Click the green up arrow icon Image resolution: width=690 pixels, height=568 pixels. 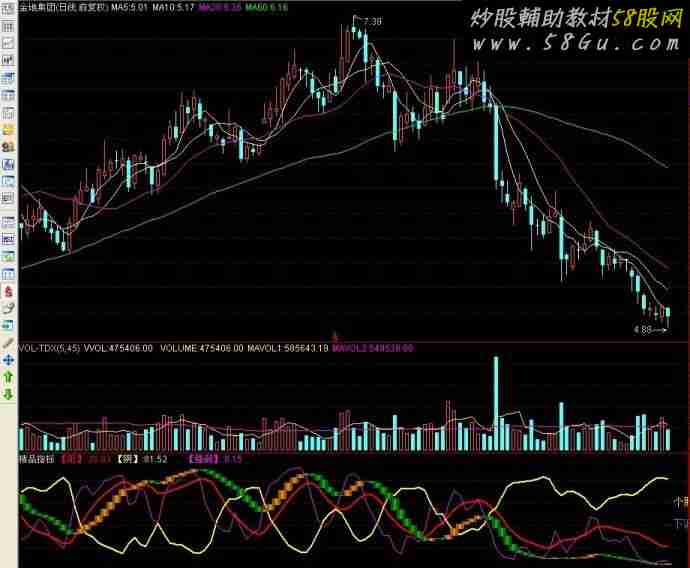8,377
